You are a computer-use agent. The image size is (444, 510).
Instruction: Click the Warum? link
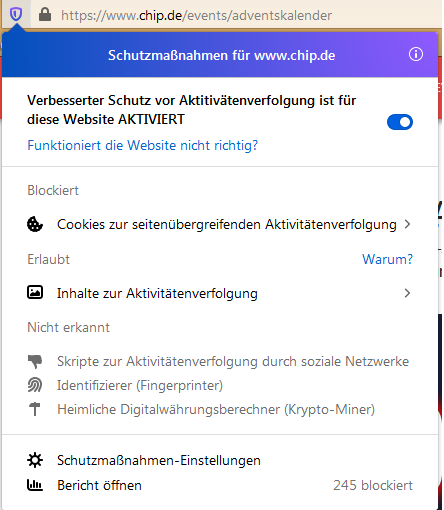point(387,259)
